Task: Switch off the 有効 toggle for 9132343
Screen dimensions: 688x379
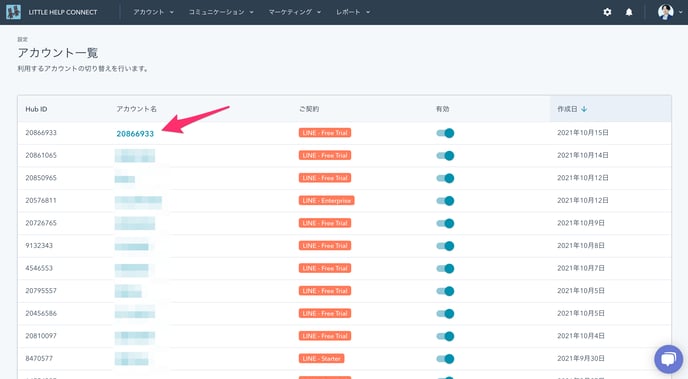Action: click(445, 246)
